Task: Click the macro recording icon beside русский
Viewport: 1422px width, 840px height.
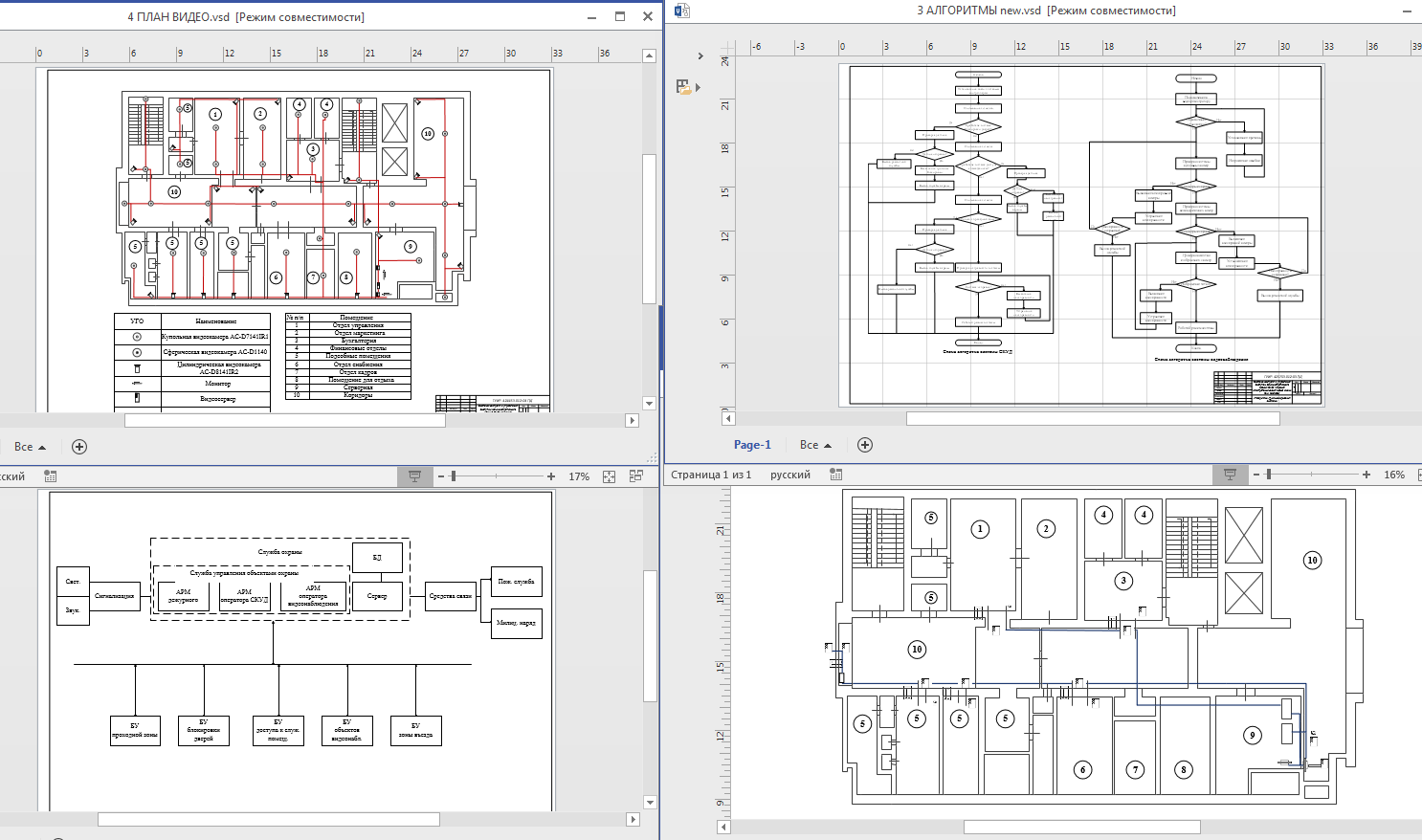Action: point(836,475)
